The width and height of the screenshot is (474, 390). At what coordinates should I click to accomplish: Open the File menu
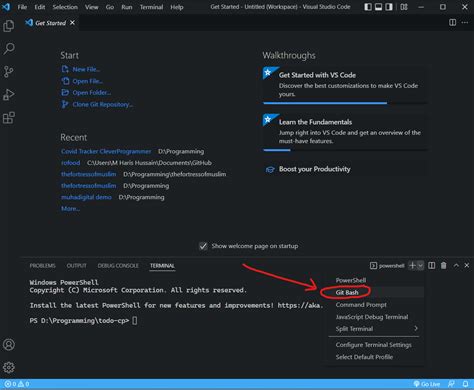pos(22,7)
